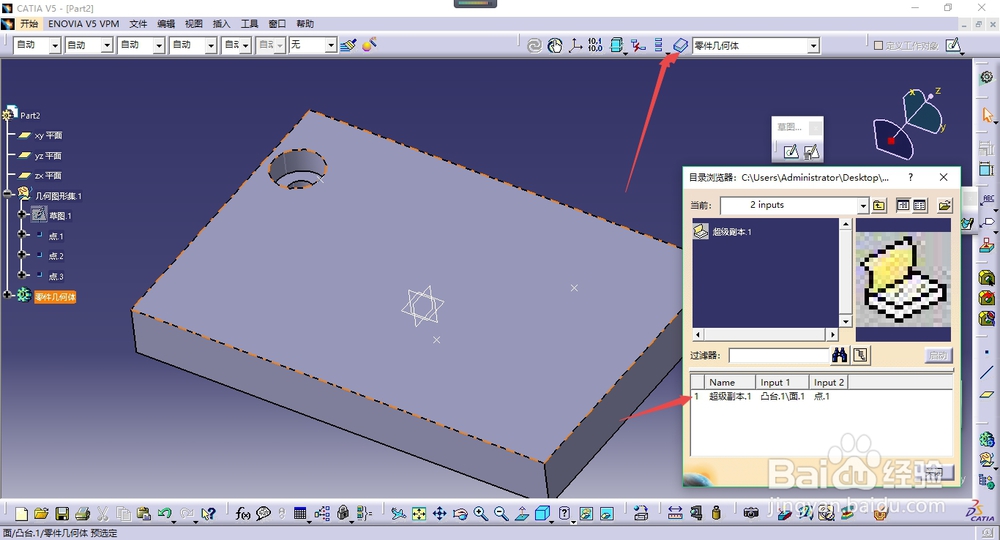The image size is (1000, 540).
Task: Collapse the 几何图形集.1 tree node
Action: [x=8, y=194]
